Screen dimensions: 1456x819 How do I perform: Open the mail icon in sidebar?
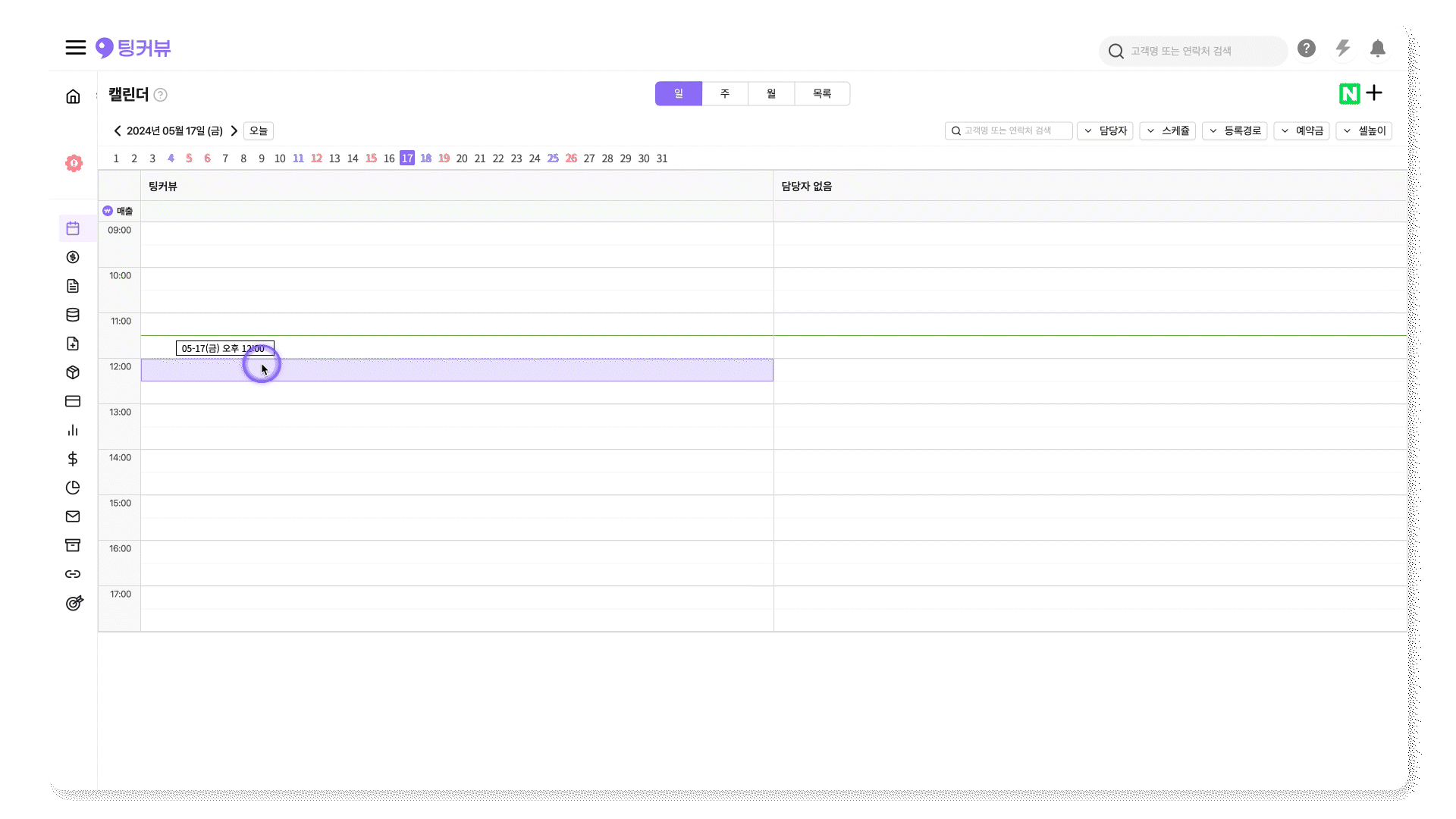click(x=73, y=516)
